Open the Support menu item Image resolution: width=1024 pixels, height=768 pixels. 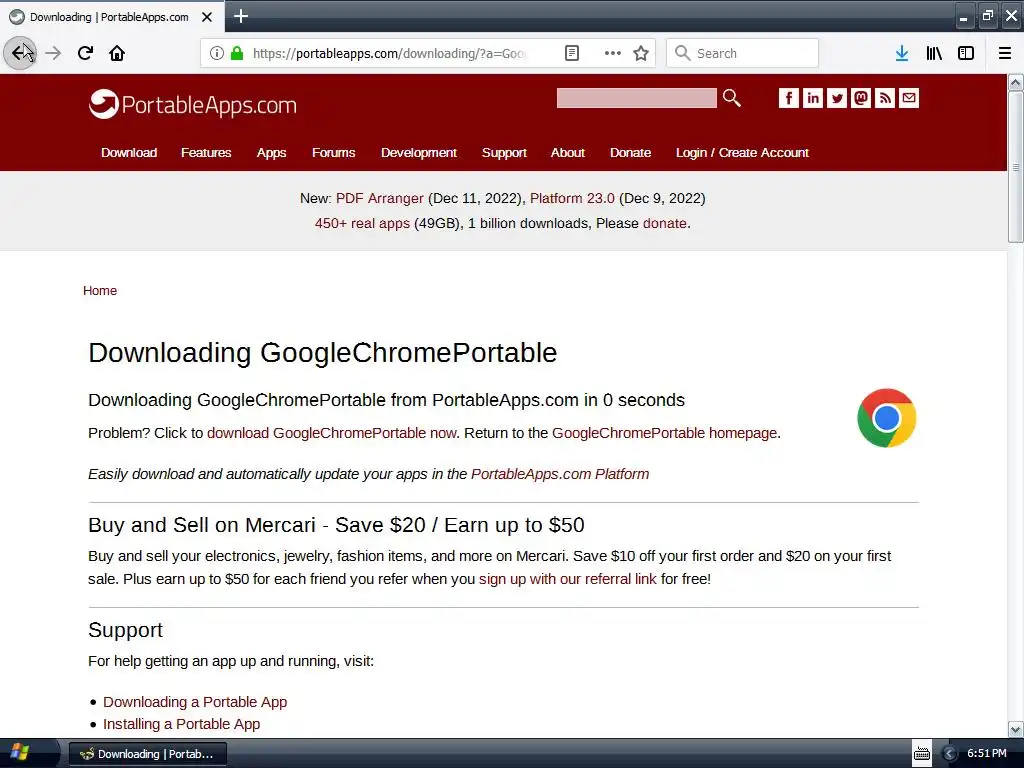pyautogui.click(x=504, y=152)
